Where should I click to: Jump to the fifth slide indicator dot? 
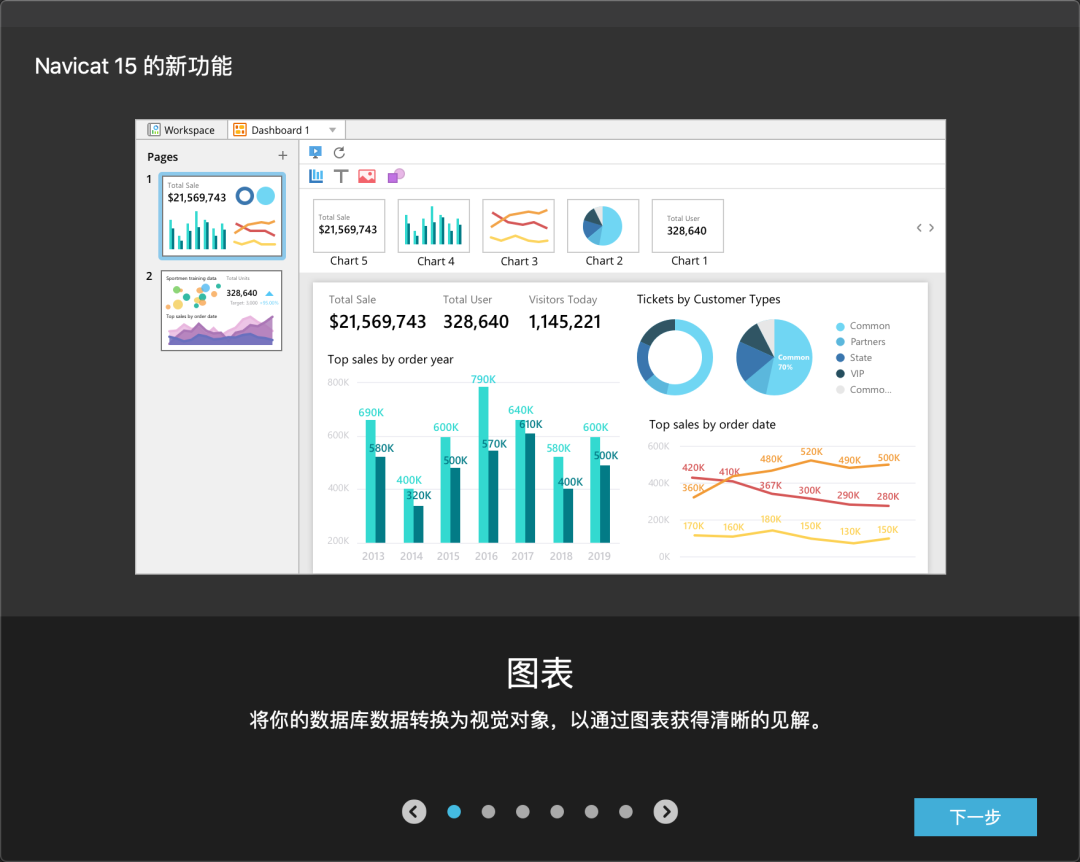point(592,812)
